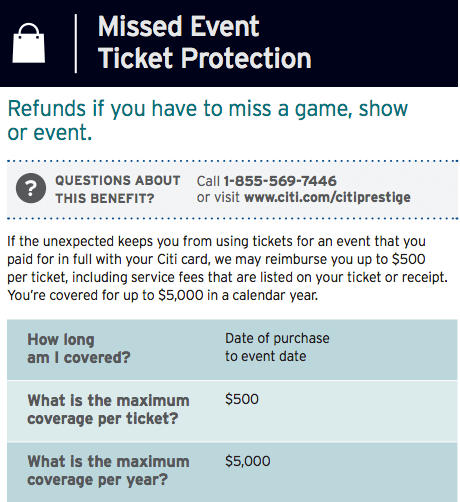Open the www.citi.com/citiprestige link
The image size is (460, 502).
[x=327, y=197]
